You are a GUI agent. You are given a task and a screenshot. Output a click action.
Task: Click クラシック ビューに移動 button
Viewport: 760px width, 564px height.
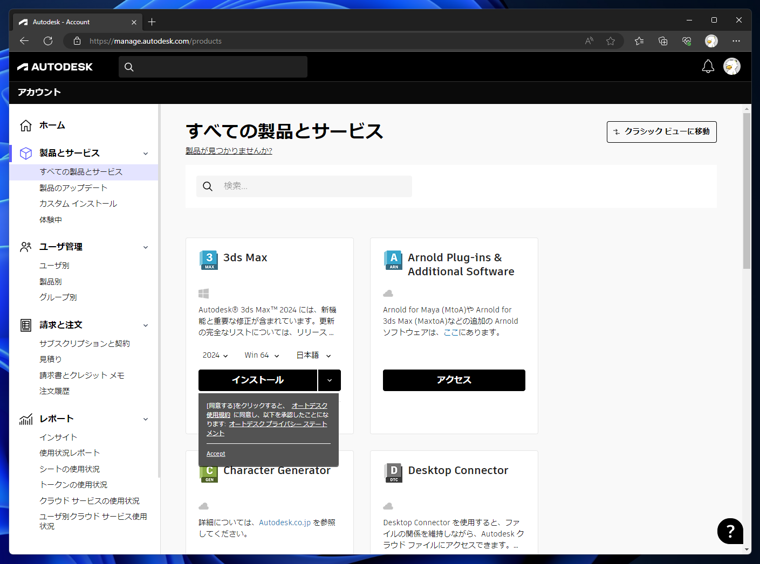point(662,132)
